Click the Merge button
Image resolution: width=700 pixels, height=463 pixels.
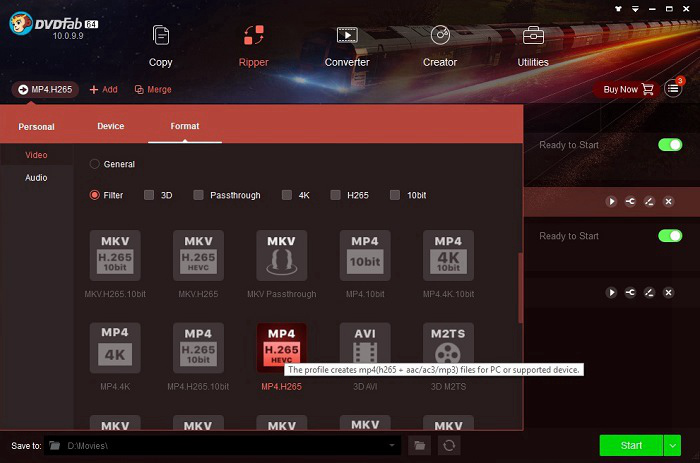(153, 90)
